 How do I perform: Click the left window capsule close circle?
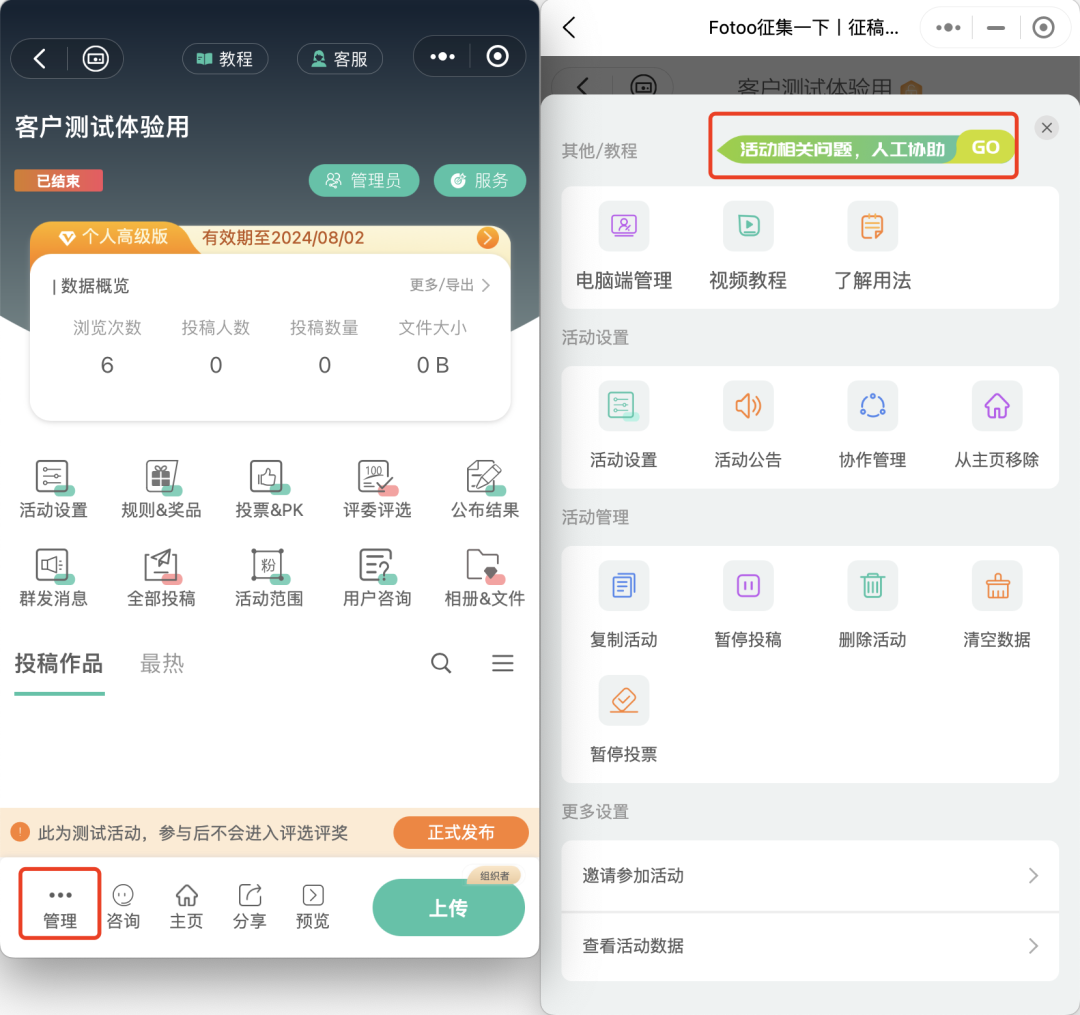[497, 56]
